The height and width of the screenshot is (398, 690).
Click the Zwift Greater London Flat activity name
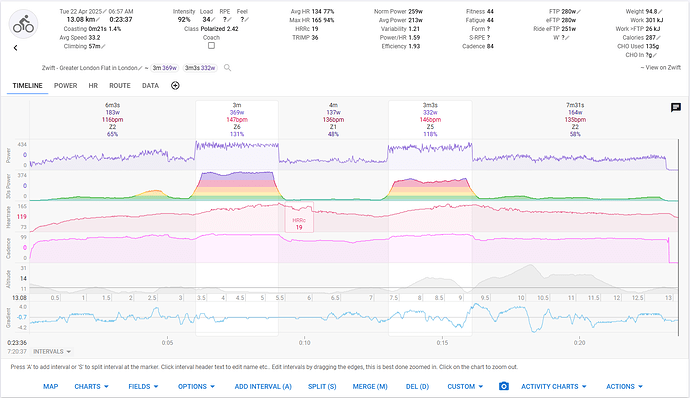click(89, 68)
